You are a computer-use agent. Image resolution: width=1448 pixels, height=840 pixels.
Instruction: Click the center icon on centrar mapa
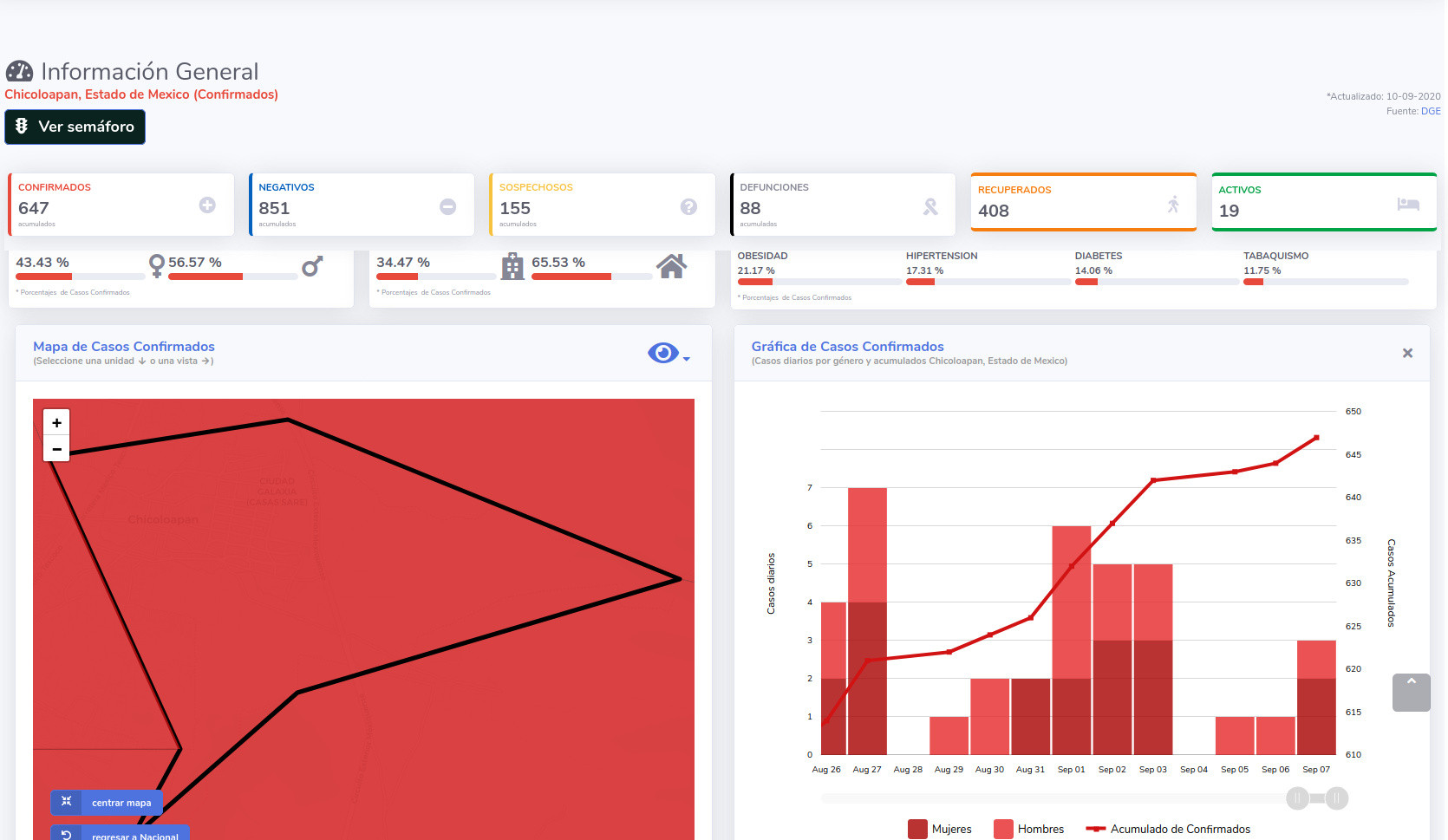pos(66,802)
